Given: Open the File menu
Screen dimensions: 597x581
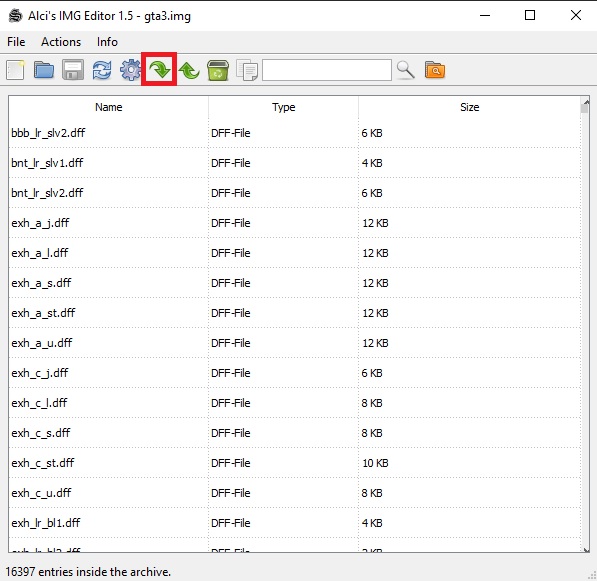Looking at the screenshot, I should [16, 42].
